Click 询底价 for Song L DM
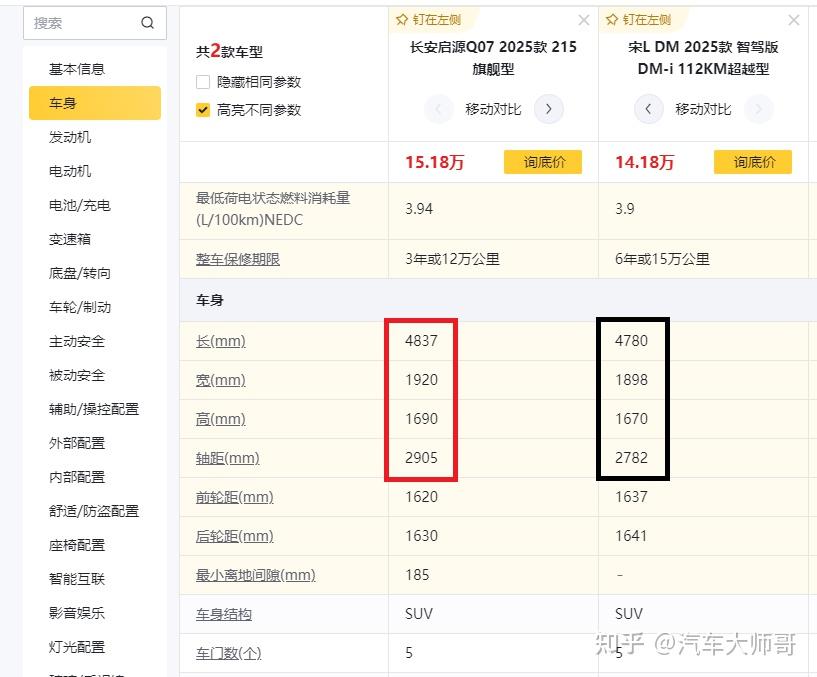 pos(752,161)
